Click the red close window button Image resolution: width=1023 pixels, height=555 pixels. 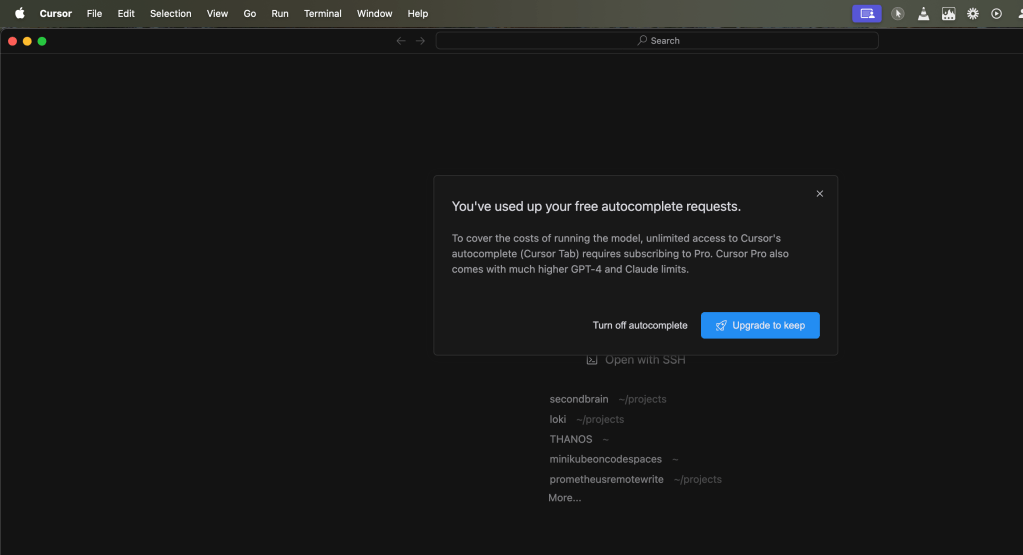pos(12,41)
